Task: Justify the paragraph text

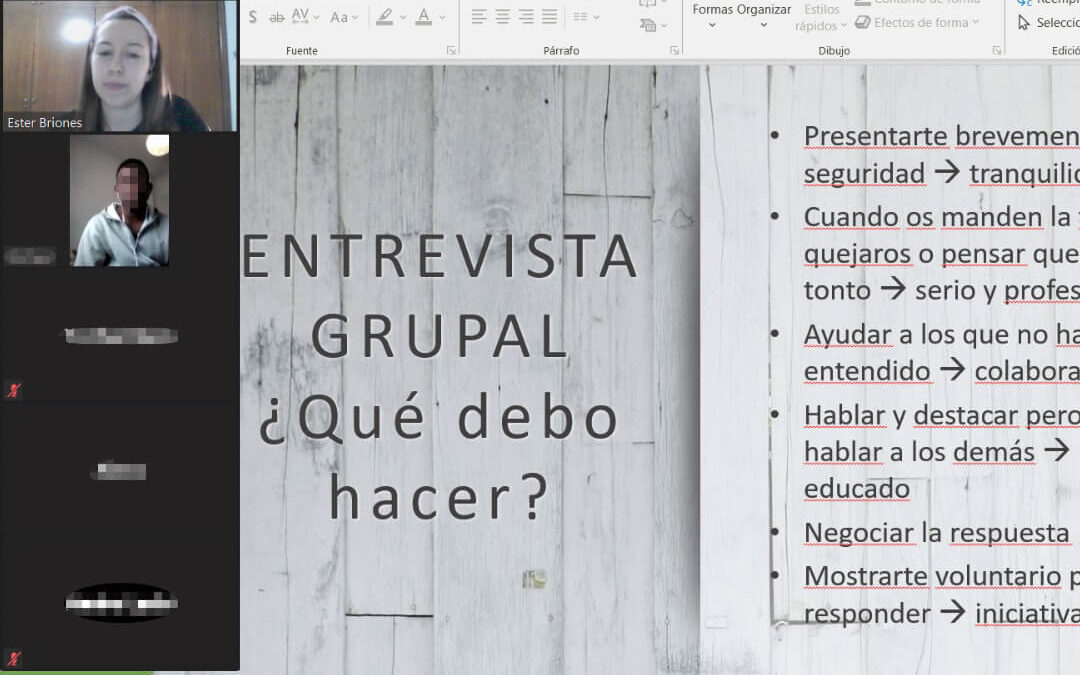Action: (549, 17)
